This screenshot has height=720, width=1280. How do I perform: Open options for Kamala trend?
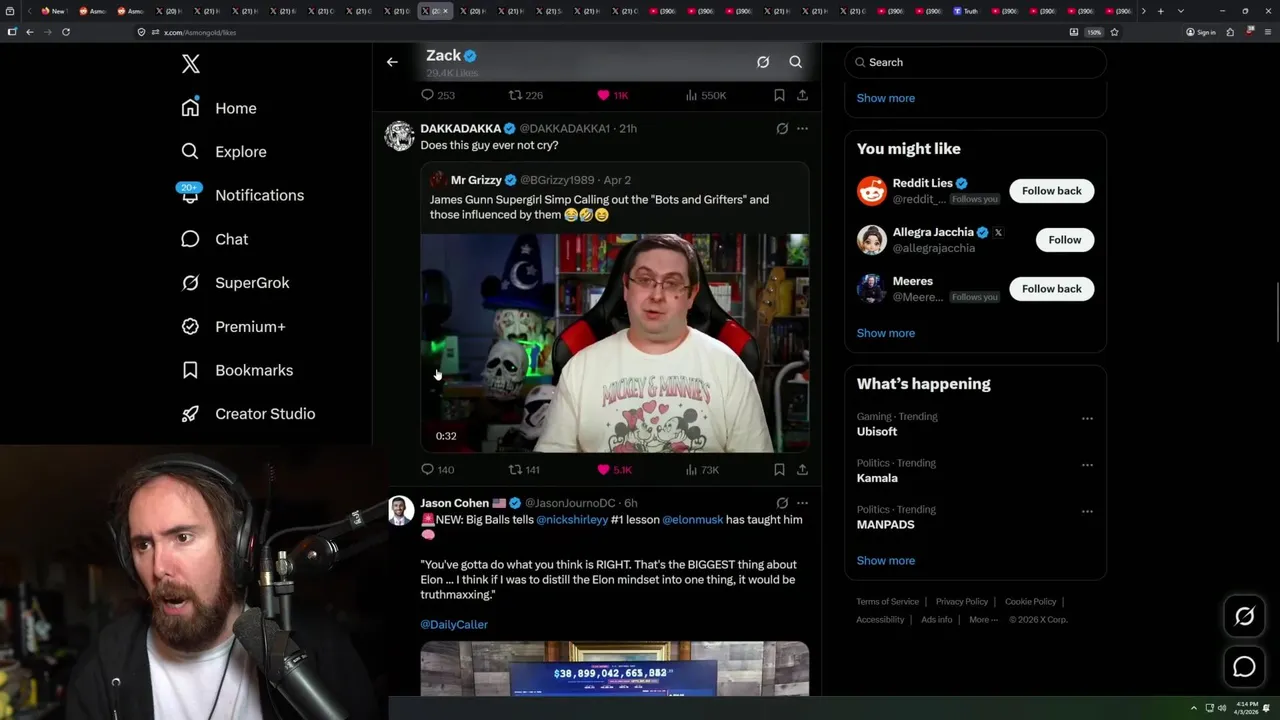(x=1087, y=465)
